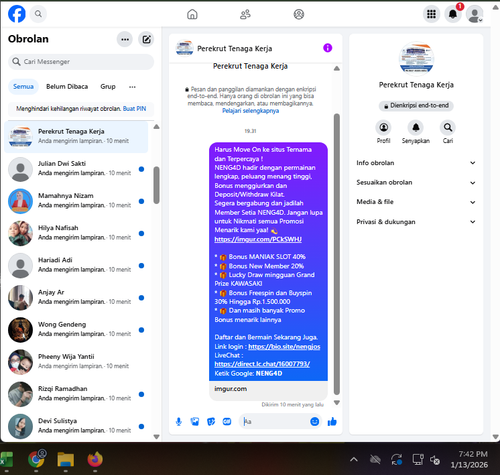Open the Profil icon button

point(384,127)
